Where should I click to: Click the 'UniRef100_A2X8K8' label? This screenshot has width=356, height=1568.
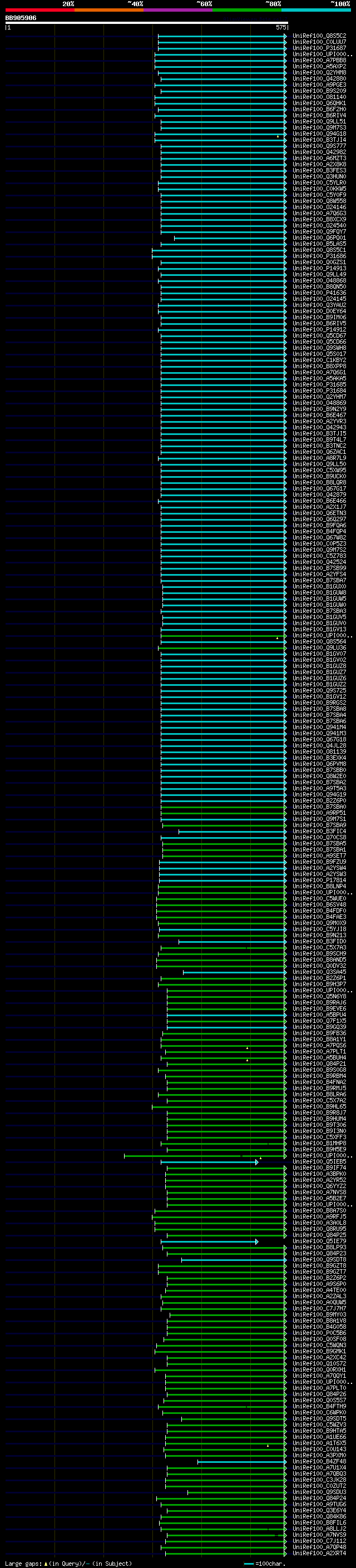pyautogui.click(x=319, y=164)
